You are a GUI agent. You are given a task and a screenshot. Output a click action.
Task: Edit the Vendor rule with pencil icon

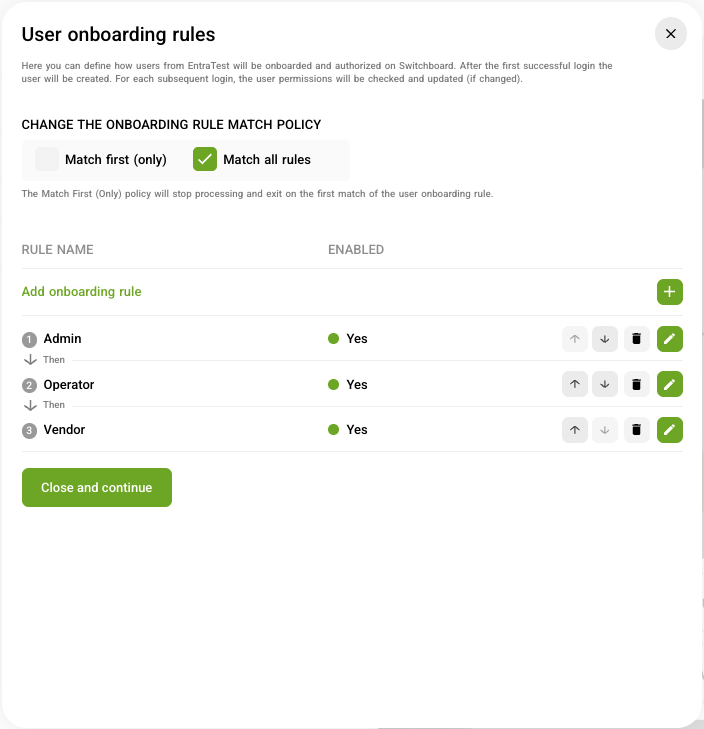click(x=670, y=430)
